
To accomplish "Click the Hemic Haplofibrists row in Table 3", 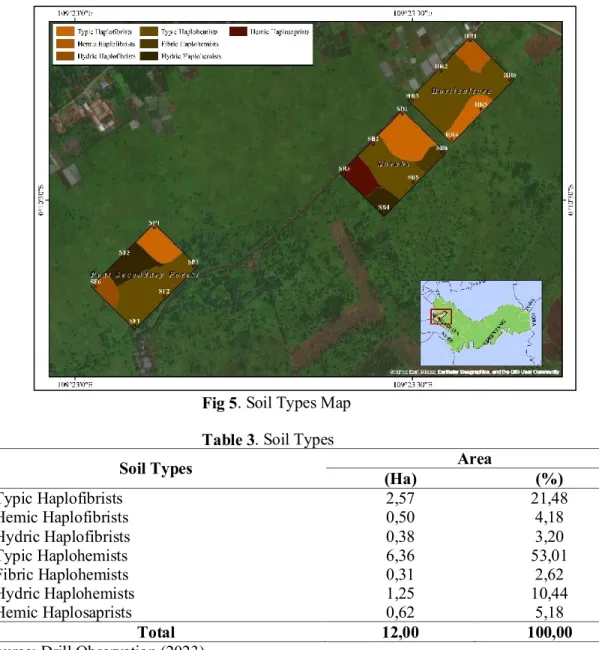I will pyautogui.click(x=299, y=517).
